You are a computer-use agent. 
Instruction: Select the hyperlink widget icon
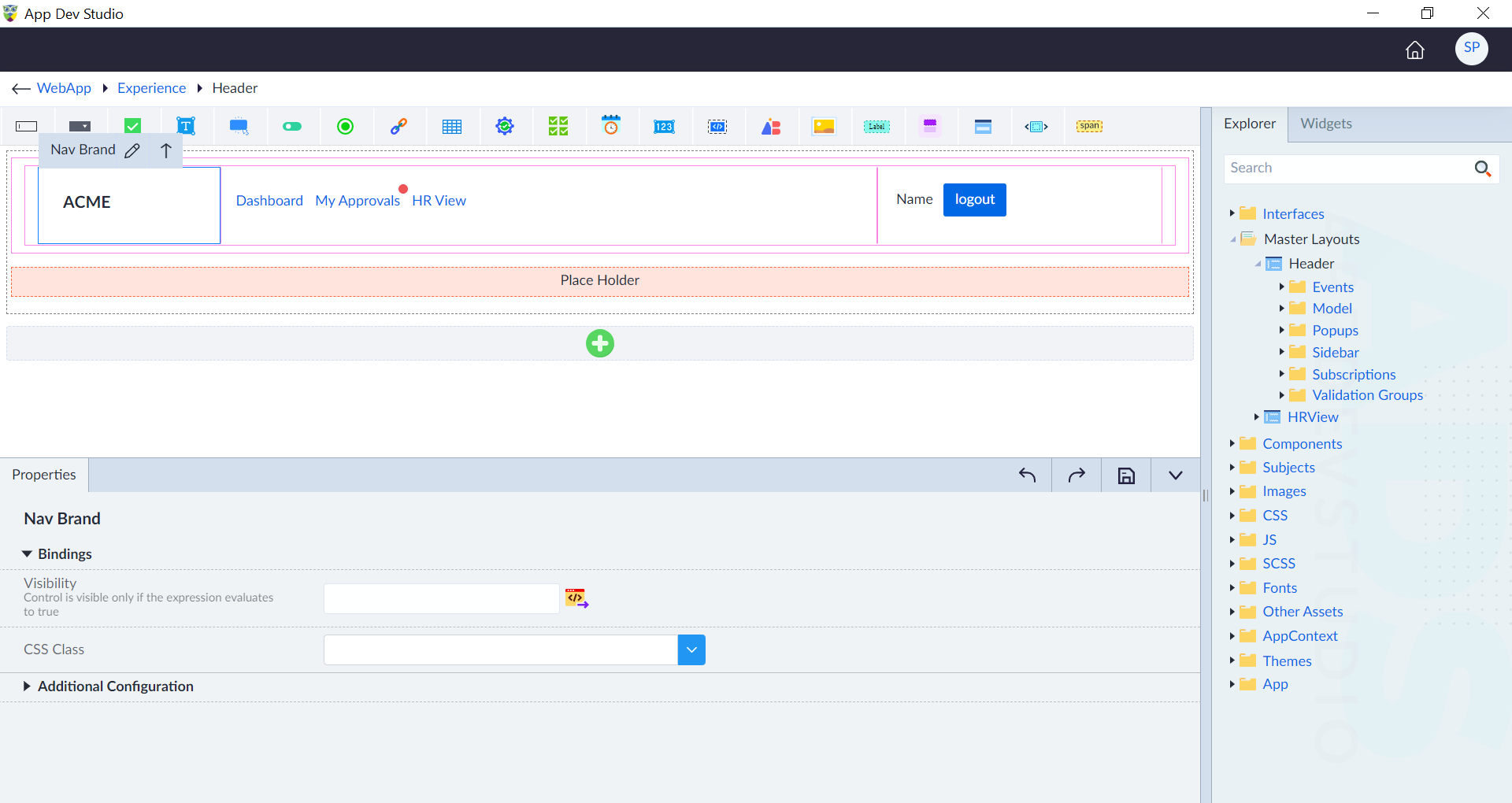398,126
